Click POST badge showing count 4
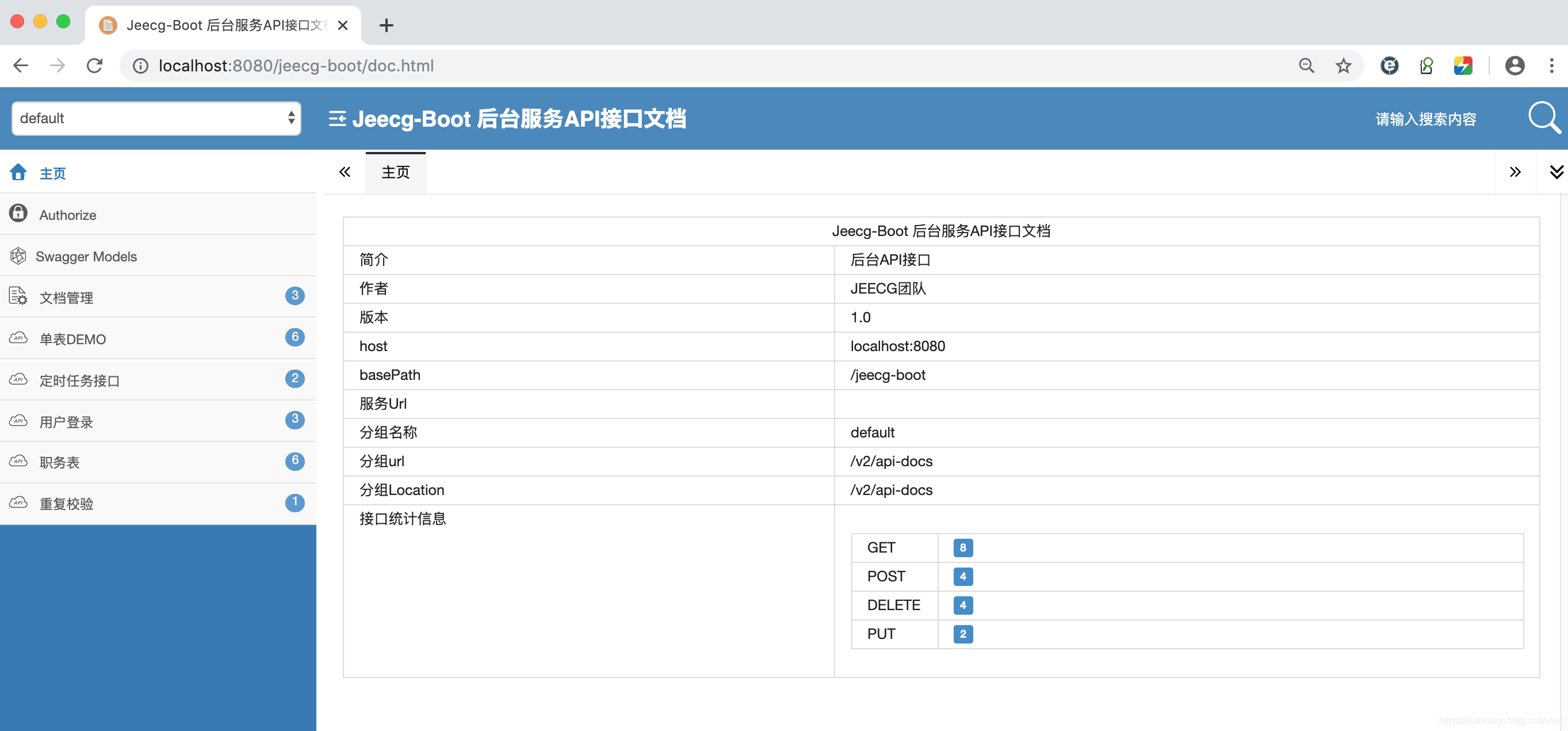This screenshot has height=731, width=1568. point(961,575)
